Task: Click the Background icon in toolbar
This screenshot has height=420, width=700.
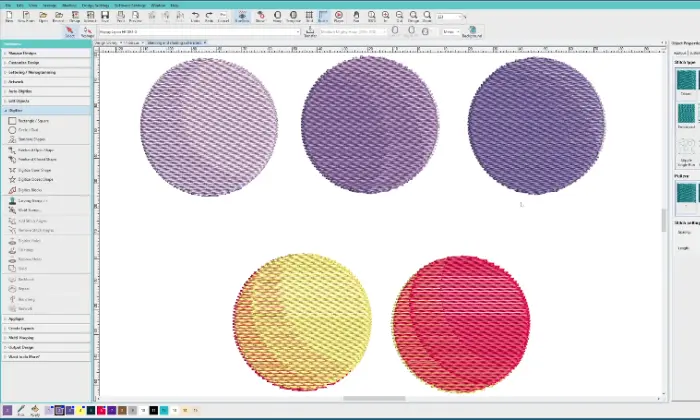Action: pyautogui.click(x=472, y=31)
